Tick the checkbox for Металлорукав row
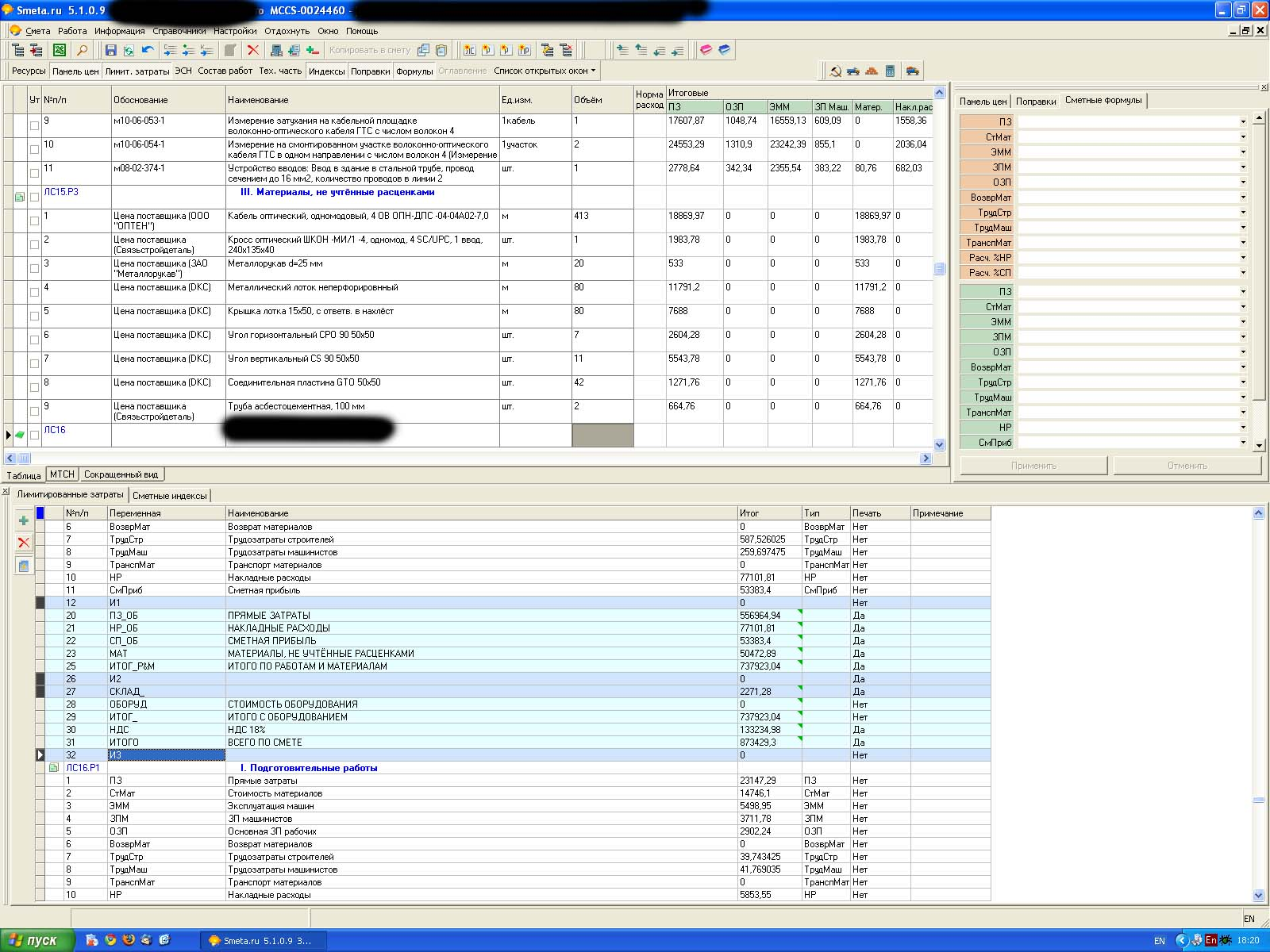The width and height of the screenshot is (1270, 952). tap(34, 268)
